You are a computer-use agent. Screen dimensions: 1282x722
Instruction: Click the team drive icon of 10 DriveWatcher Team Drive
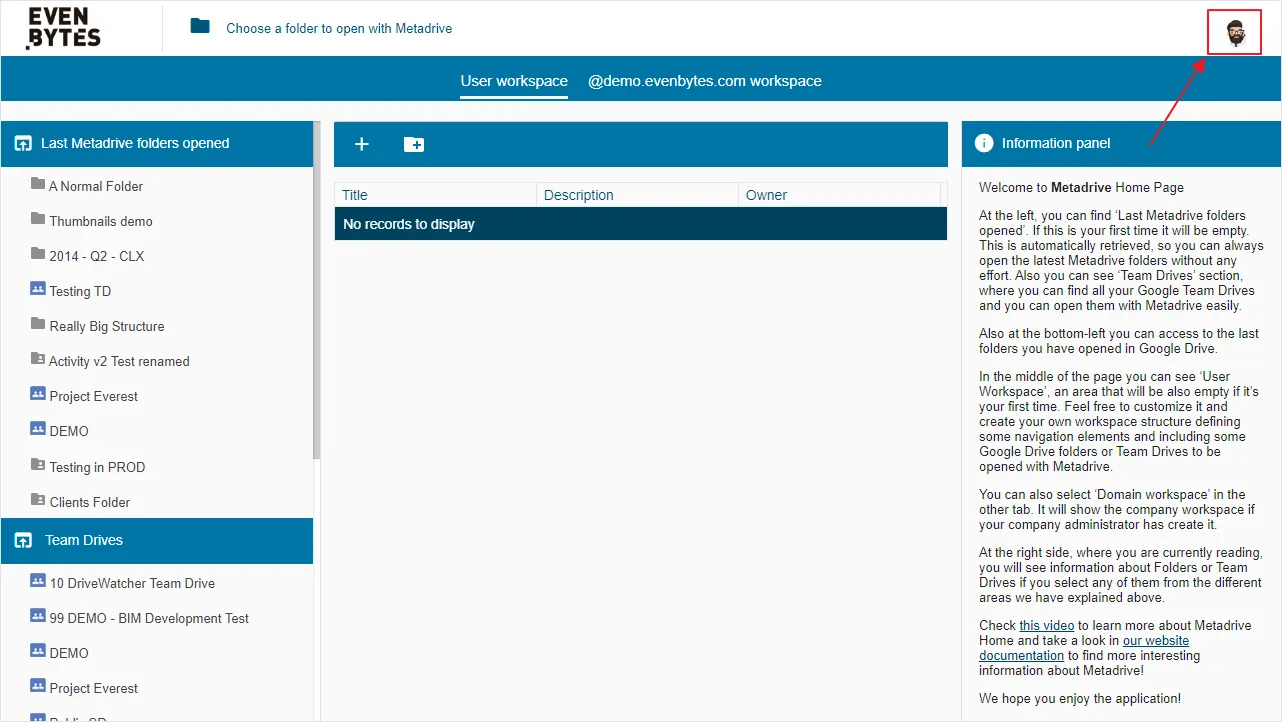[38, 581]
